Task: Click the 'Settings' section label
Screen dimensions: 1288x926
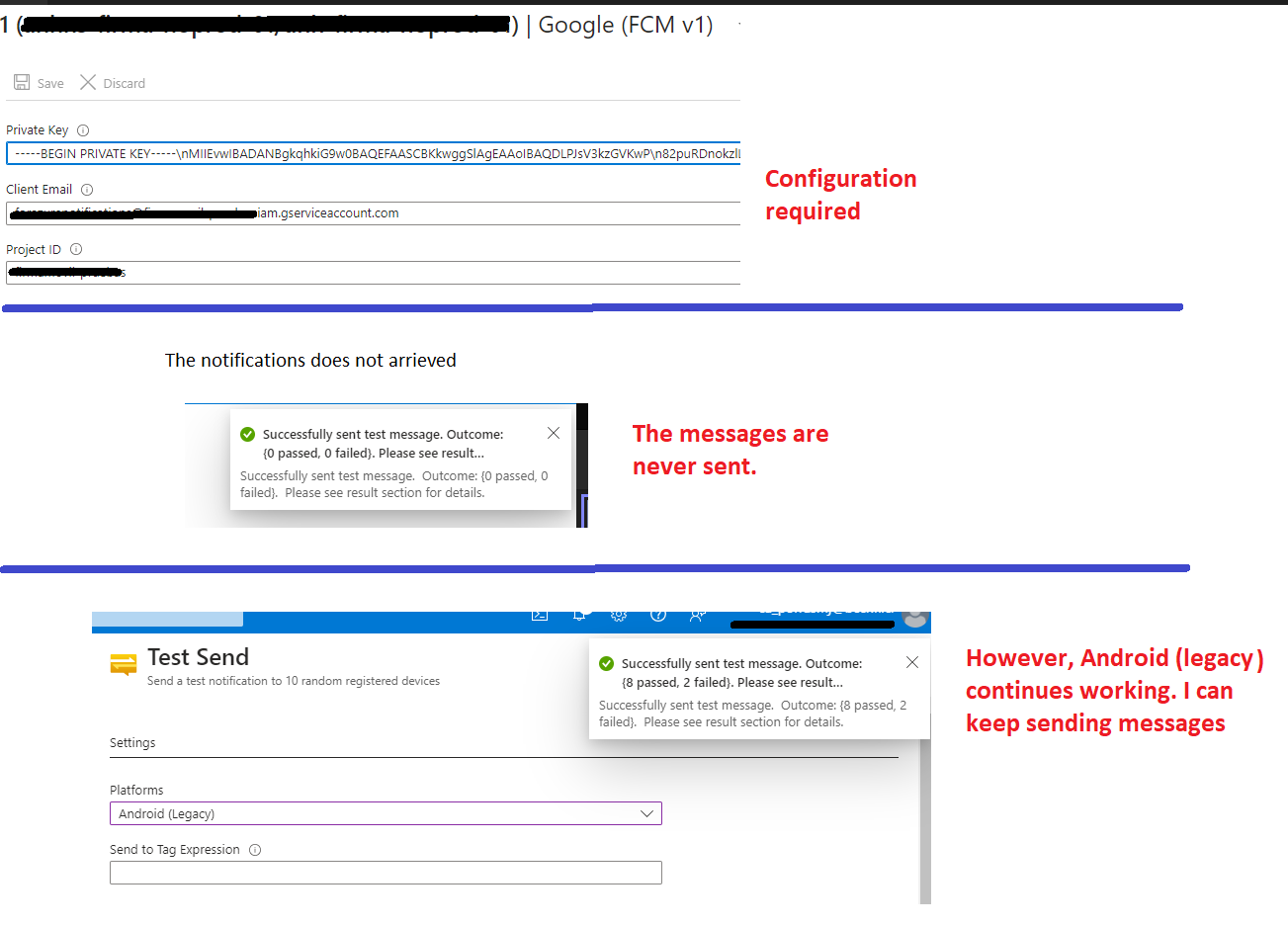Action: point(132,743)
